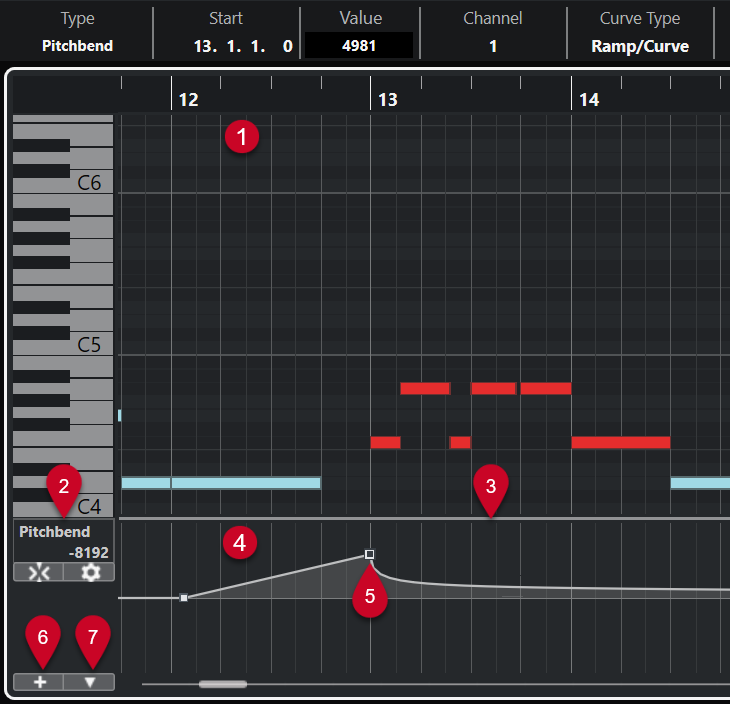730x704 pixels.
Task: Click the ruler at bar 13
Action: coord(388,99)
